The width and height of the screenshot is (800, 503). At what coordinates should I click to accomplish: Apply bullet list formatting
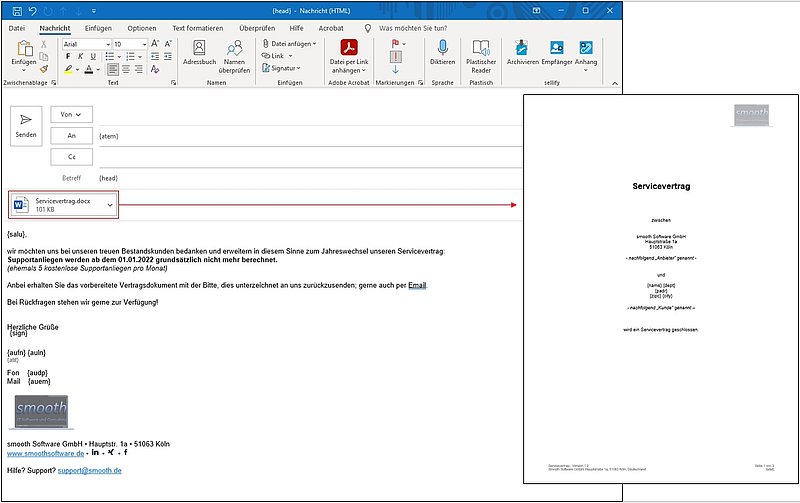point(110,57)
